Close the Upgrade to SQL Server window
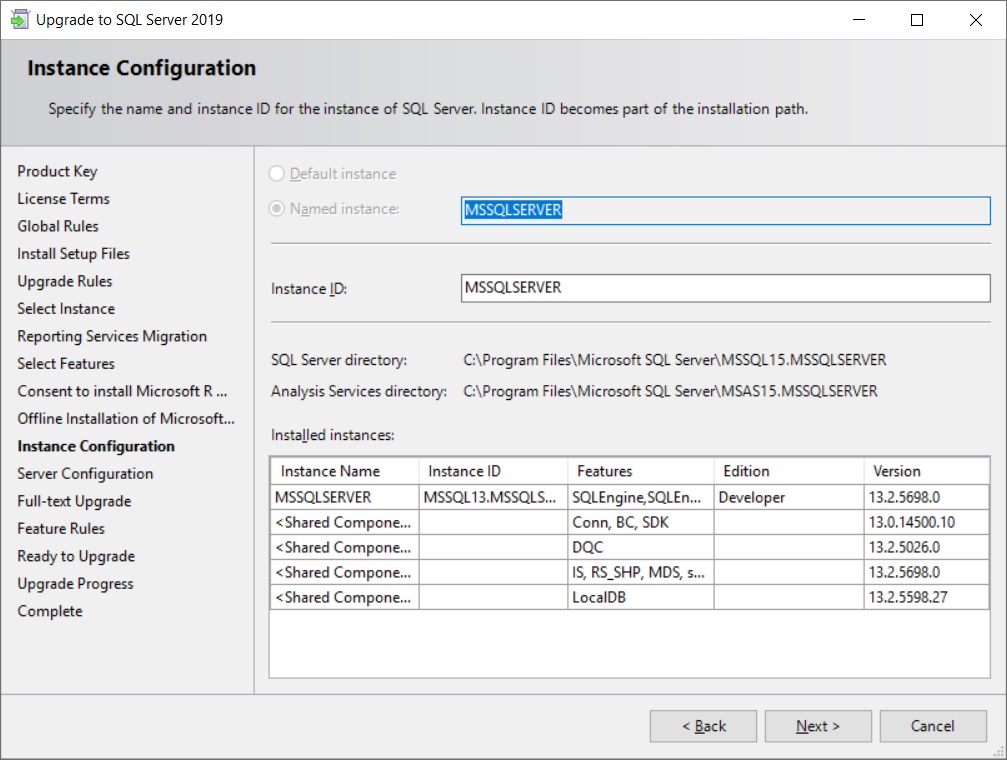The height and width of the screenshot is (760, 1007). point(976,20)
